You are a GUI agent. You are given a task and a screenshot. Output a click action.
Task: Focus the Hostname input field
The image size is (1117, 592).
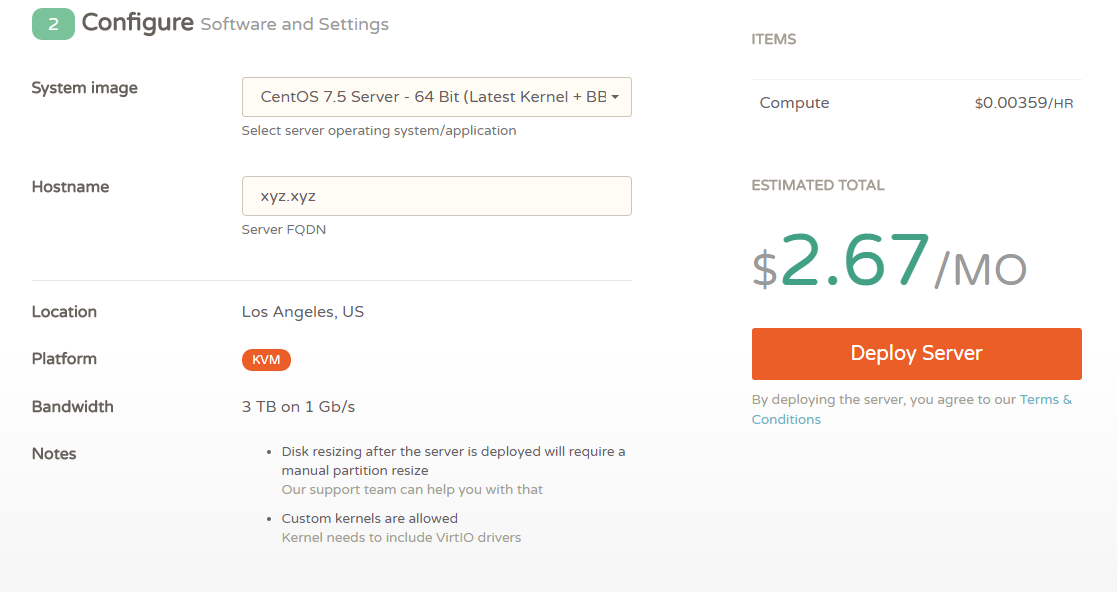tap(437, 196)
